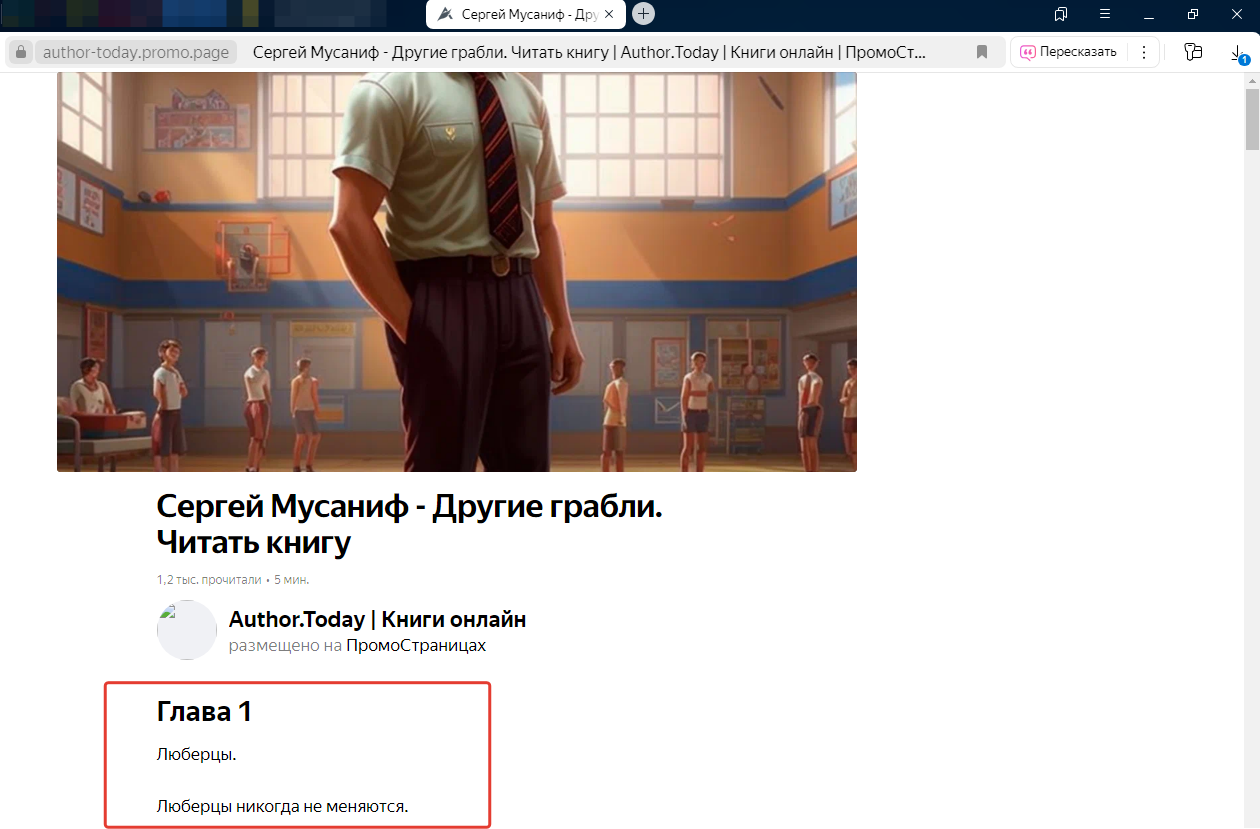Click the Пересказать button

[x=1068, y=52]
